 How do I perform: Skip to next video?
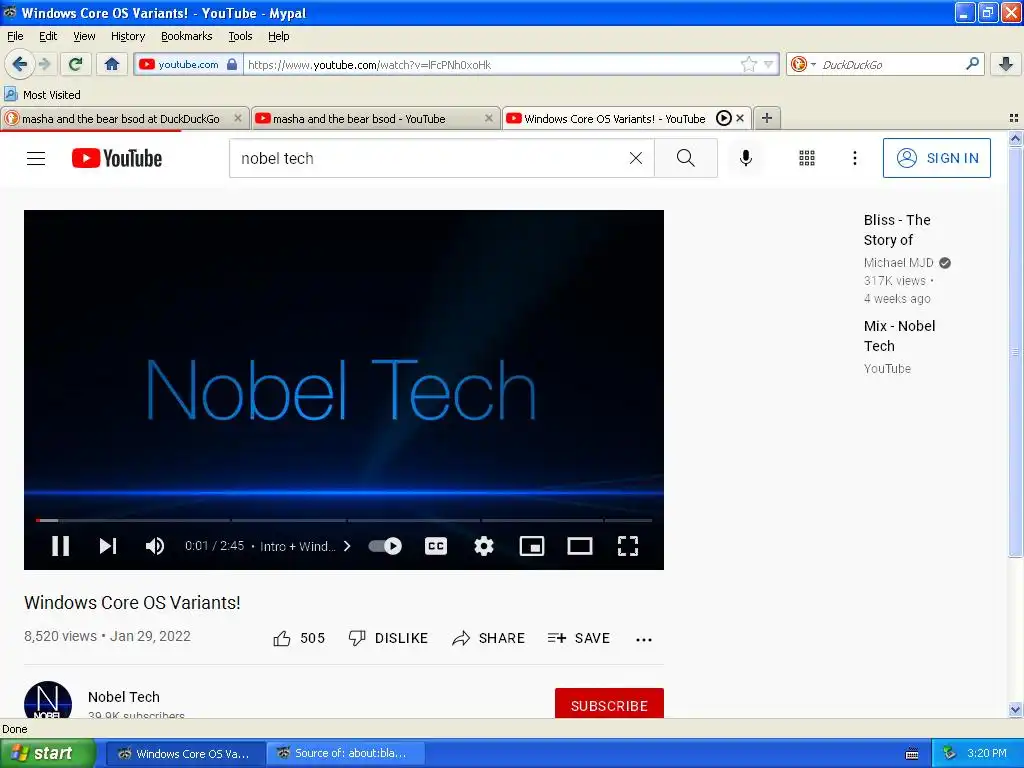point(108,546)
